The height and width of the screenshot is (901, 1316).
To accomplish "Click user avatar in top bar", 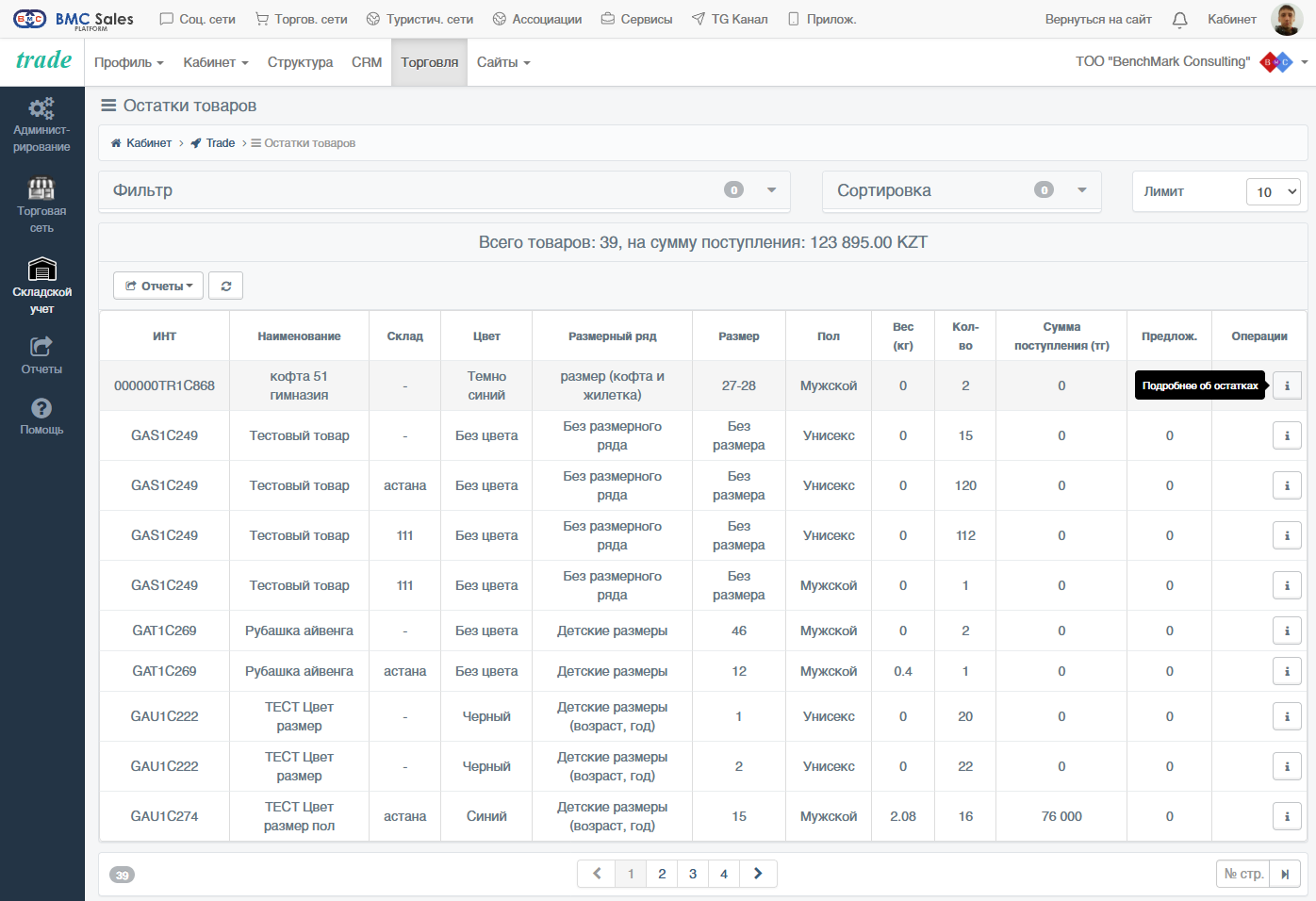I will [x=1287, y=19].
